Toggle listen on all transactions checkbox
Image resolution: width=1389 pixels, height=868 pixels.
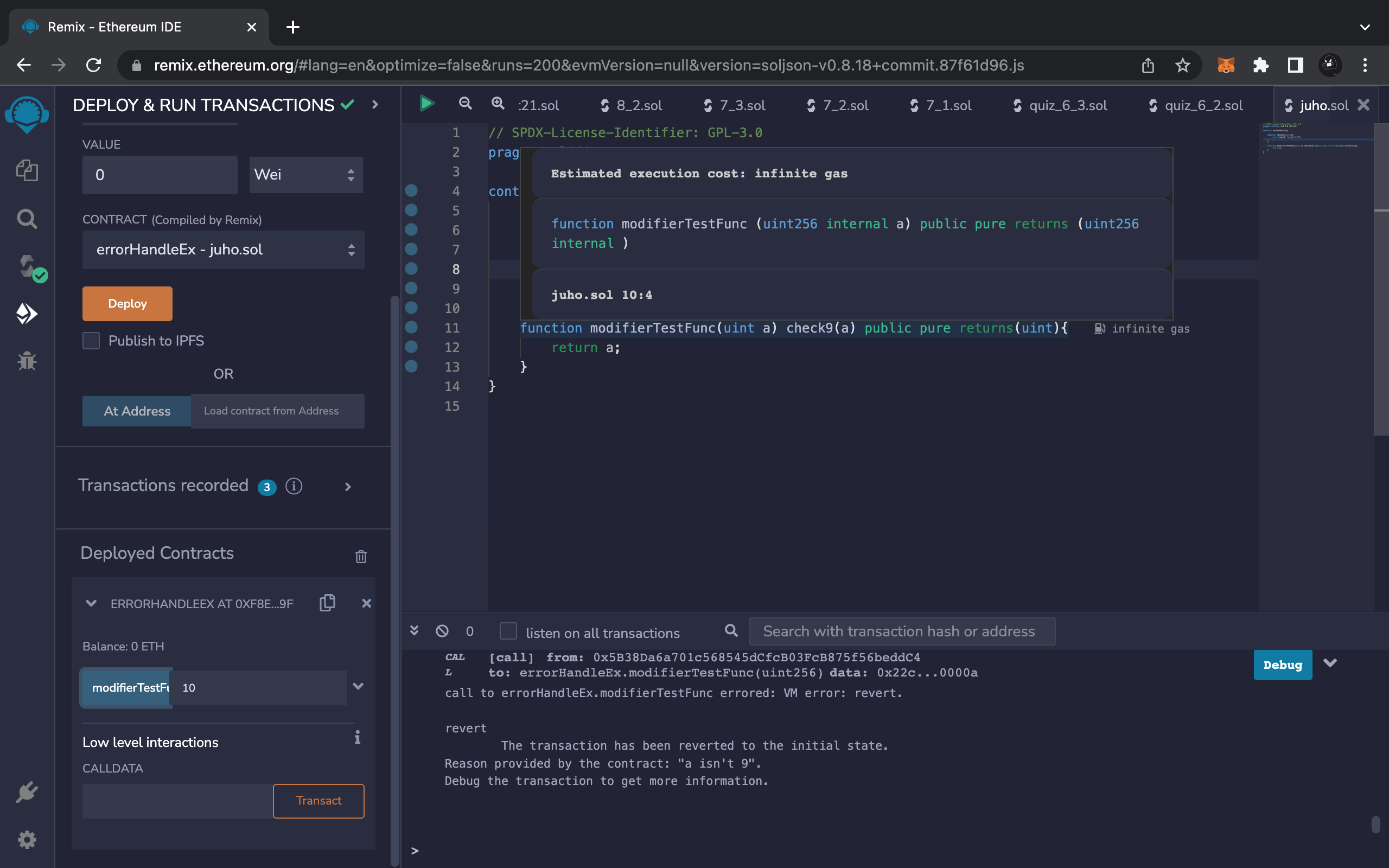(x=508, y=631)
